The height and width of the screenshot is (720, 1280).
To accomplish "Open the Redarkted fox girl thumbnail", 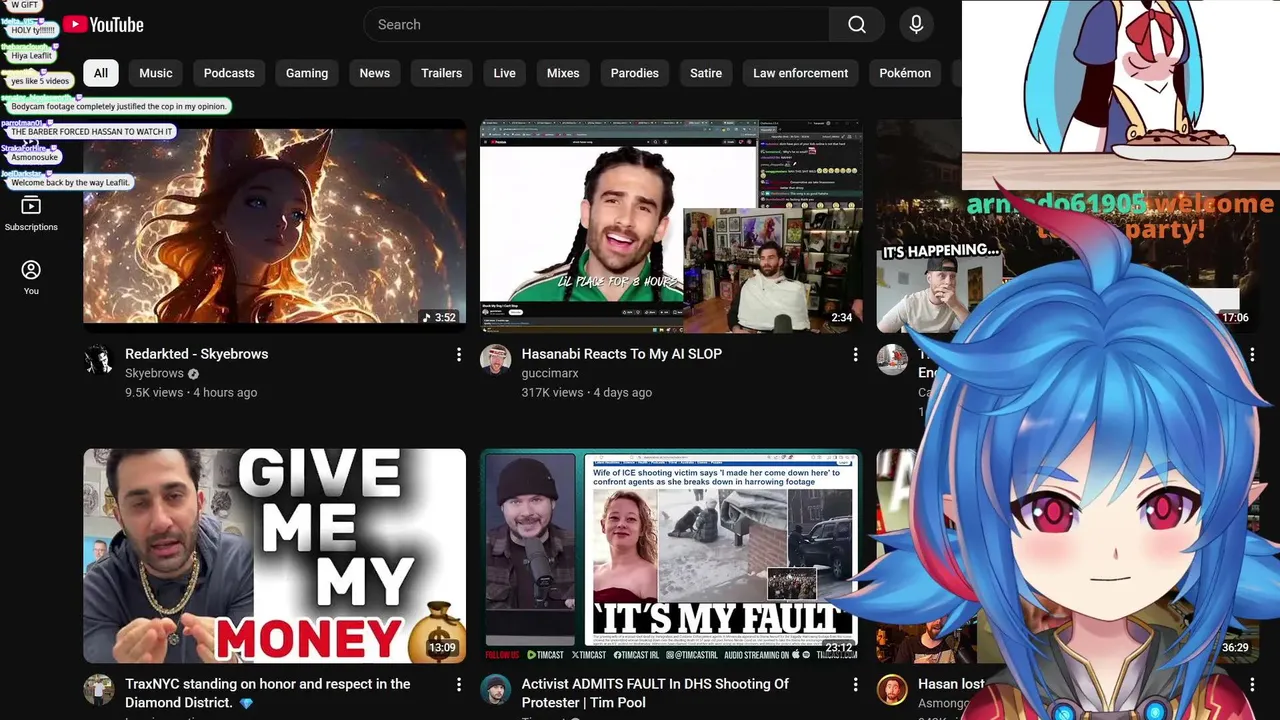I will [x=274, y=226].
